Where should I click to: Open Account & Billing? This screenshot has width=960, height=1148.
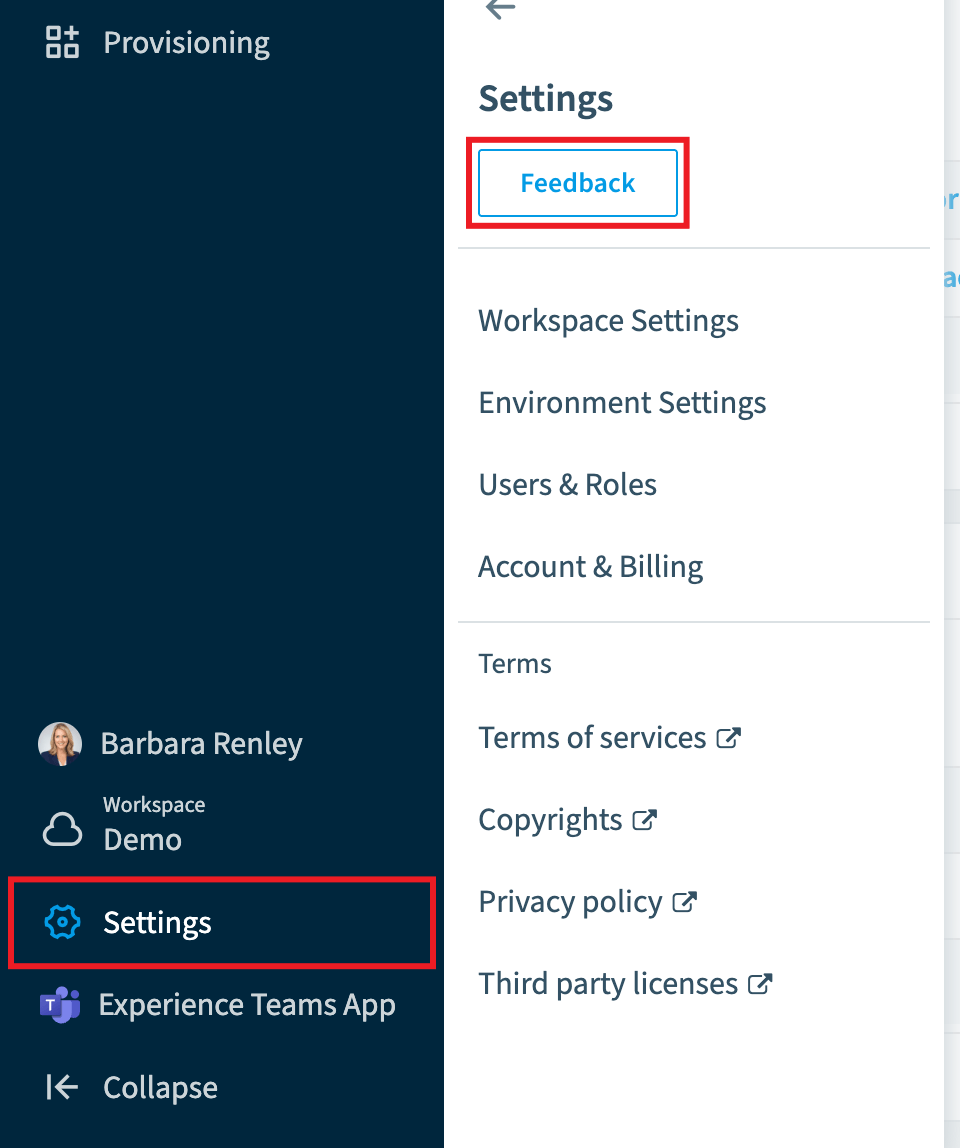pos(591,567)
